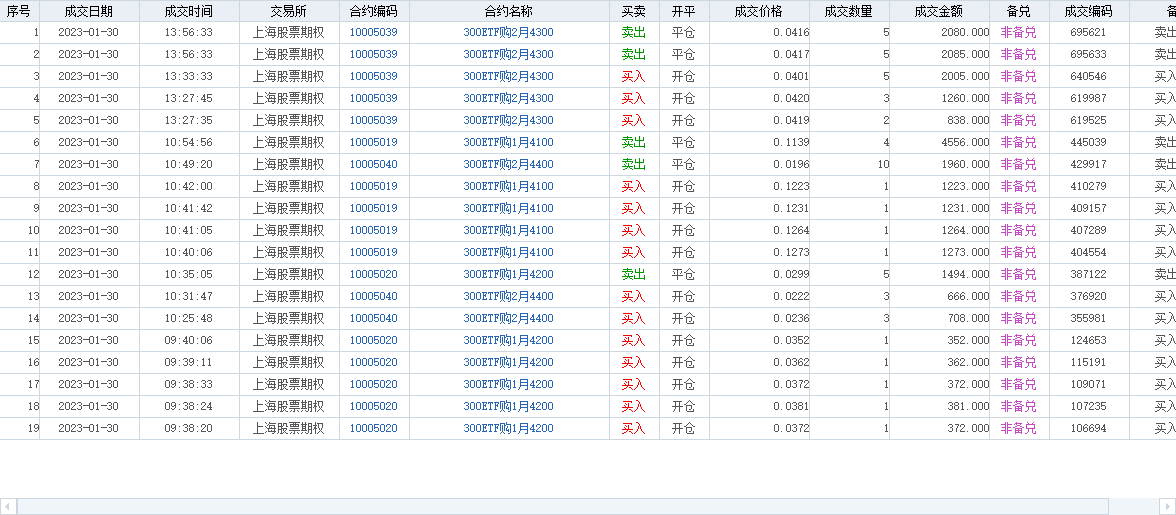Screen dimensions: 1176x515
Task: Select trade time 09:38:20
Action: [188, 428]
